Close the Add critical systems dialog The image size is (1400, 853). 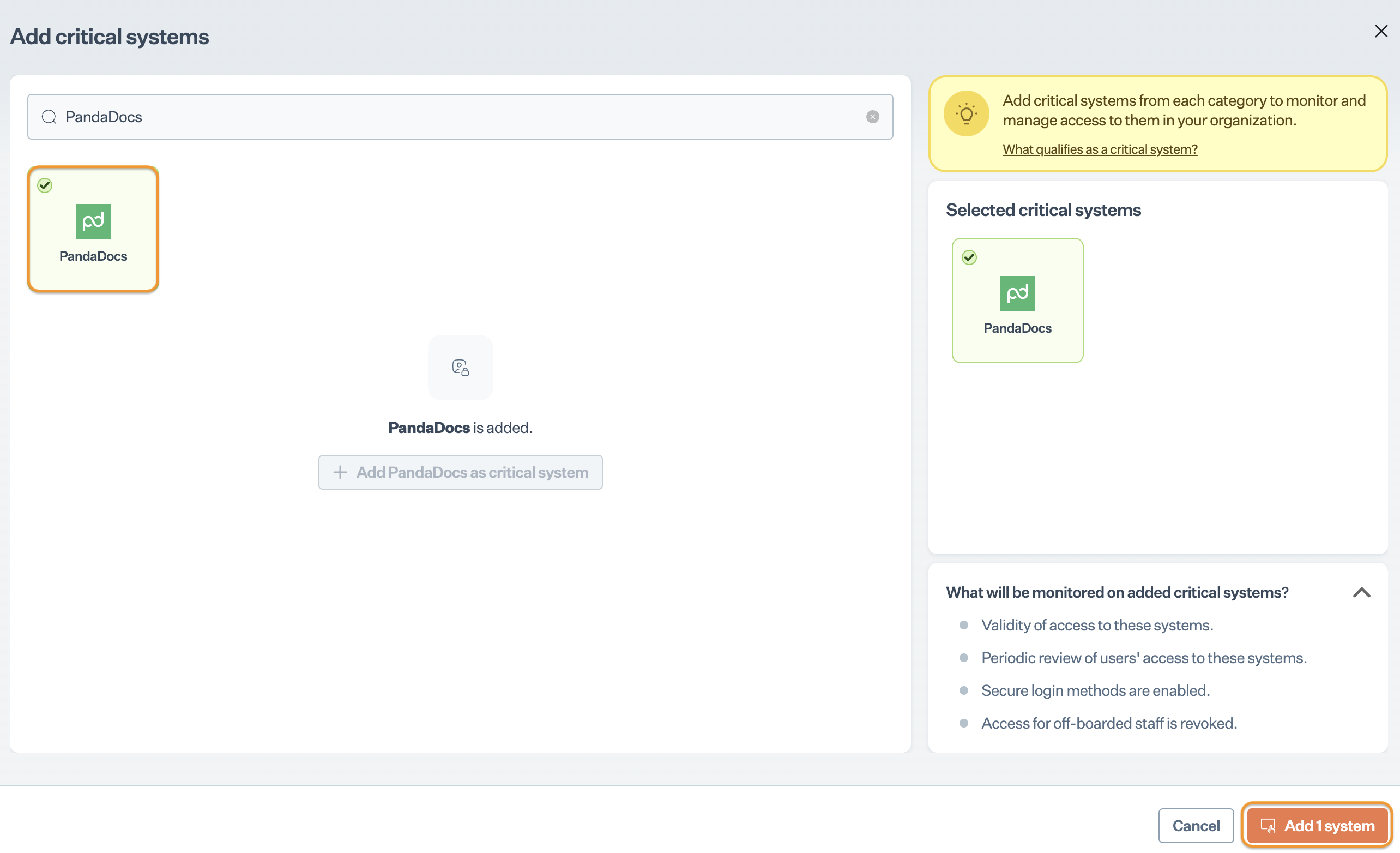[1381, 31]
